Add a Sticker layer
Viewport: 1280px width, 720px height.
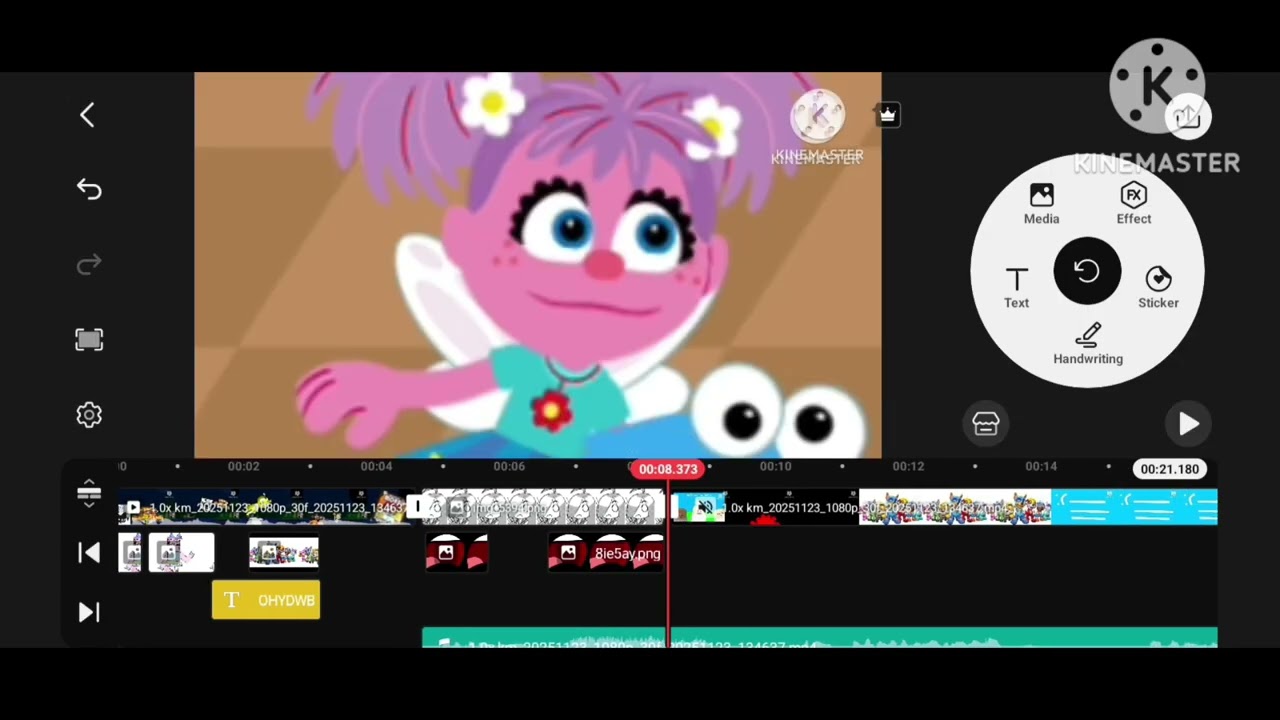point(1158,288)
